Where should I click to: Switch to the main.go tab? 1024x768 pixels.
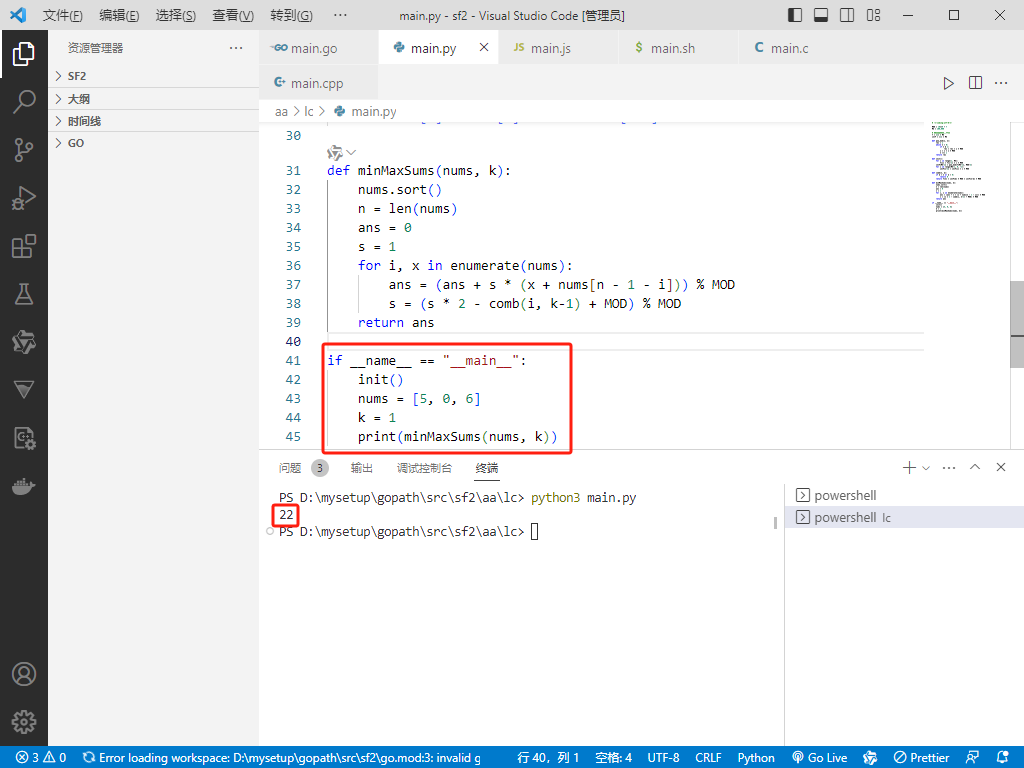click(319, 48)
